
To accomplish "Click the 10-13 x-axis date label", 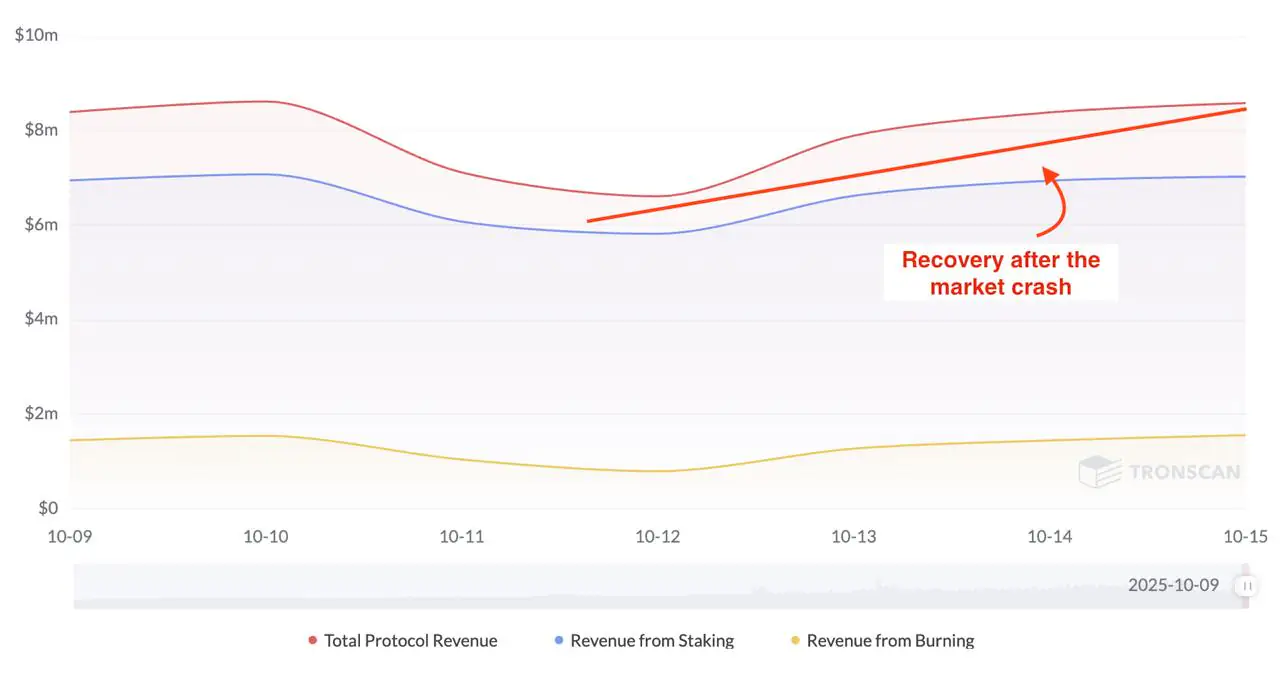I will pyautogui.click(x=853, y=537).
